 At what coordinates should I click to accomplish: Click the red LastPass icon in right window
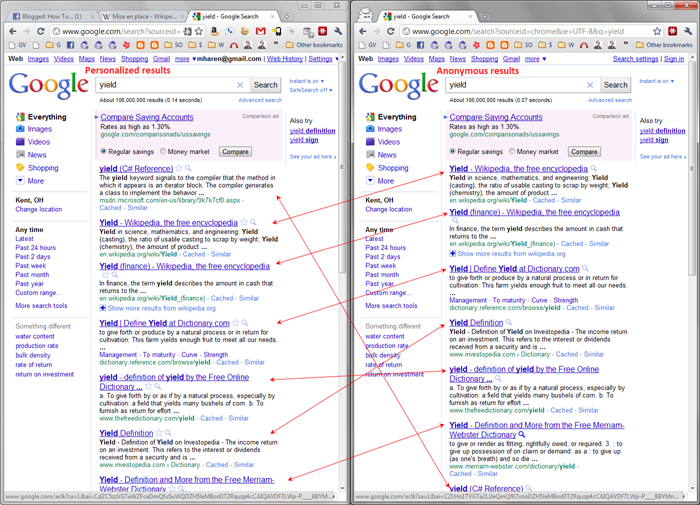(672, 31)
